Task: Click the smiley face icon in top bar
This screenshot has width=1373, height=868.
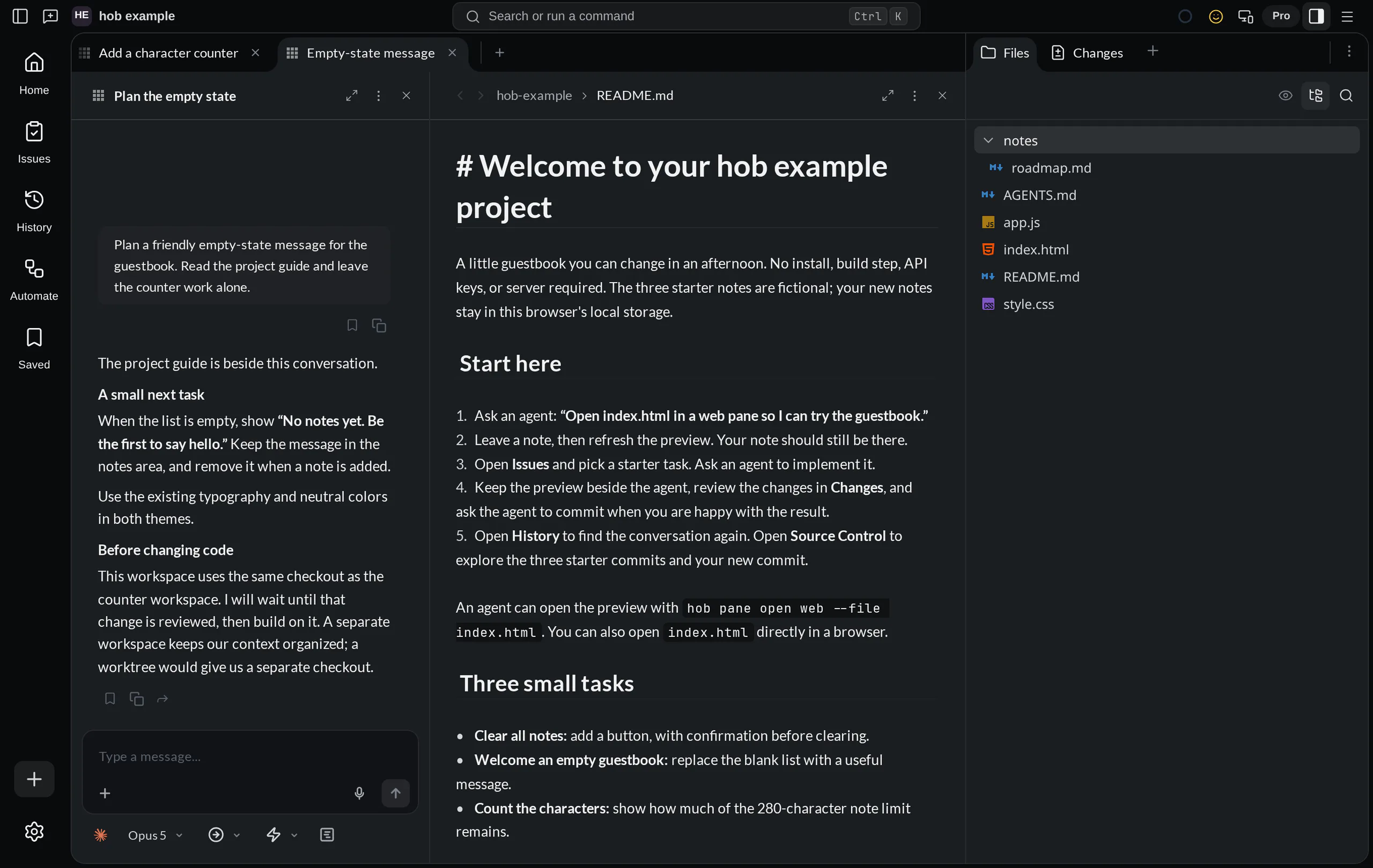Action: 1216,16
